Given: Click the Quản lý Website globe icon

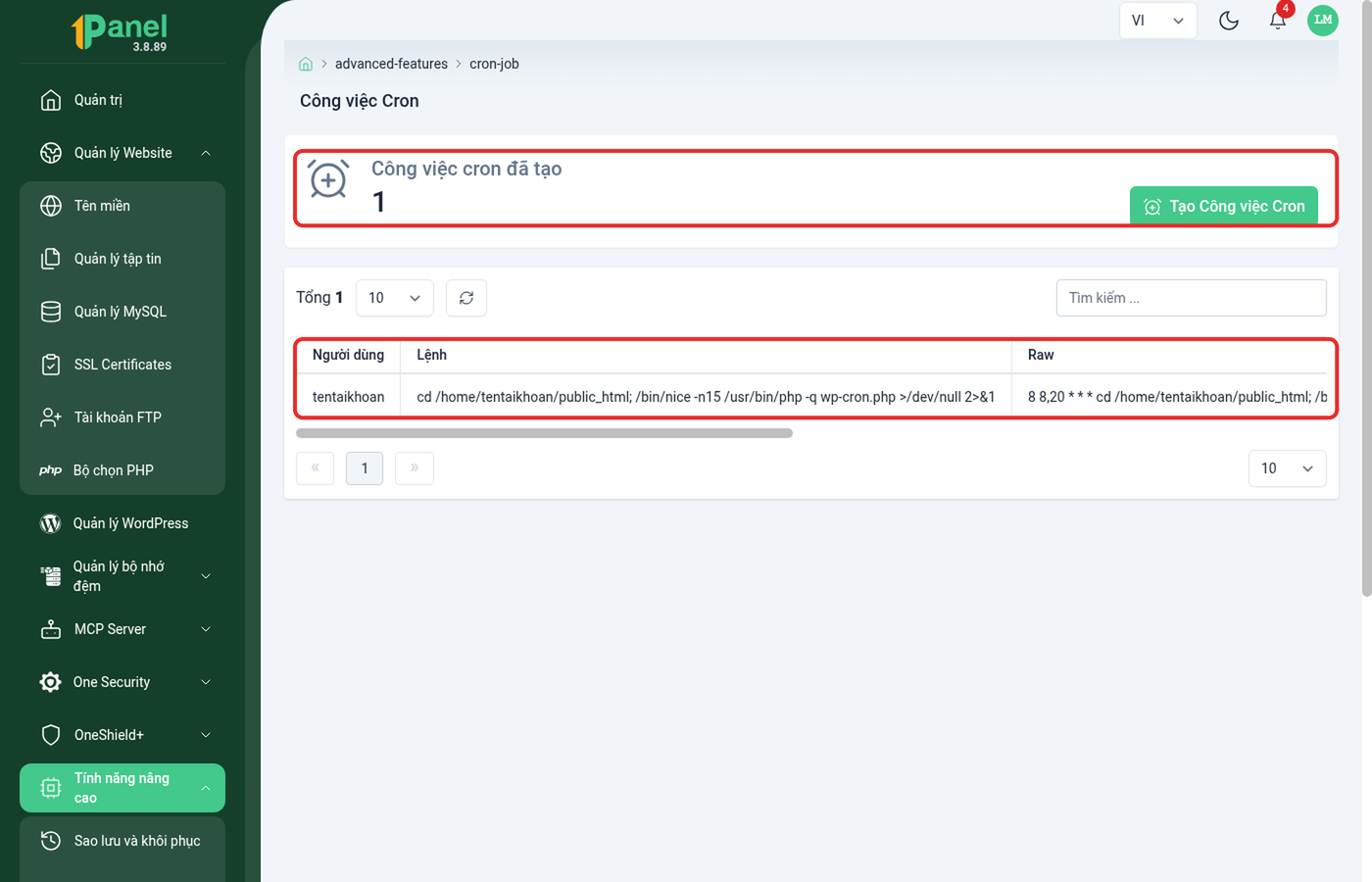Looking at the screenshot, I should (x=51, y=153).
